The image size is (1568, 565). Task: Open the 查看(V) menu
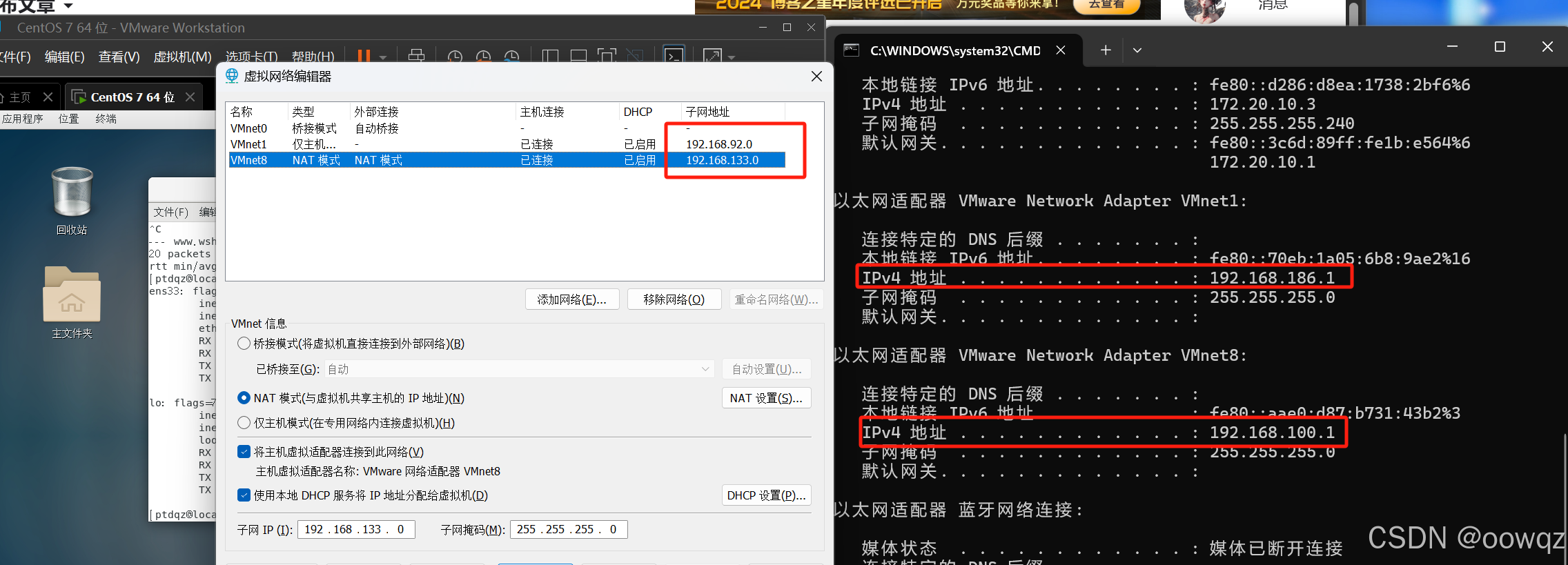click(x=119, y=57)
